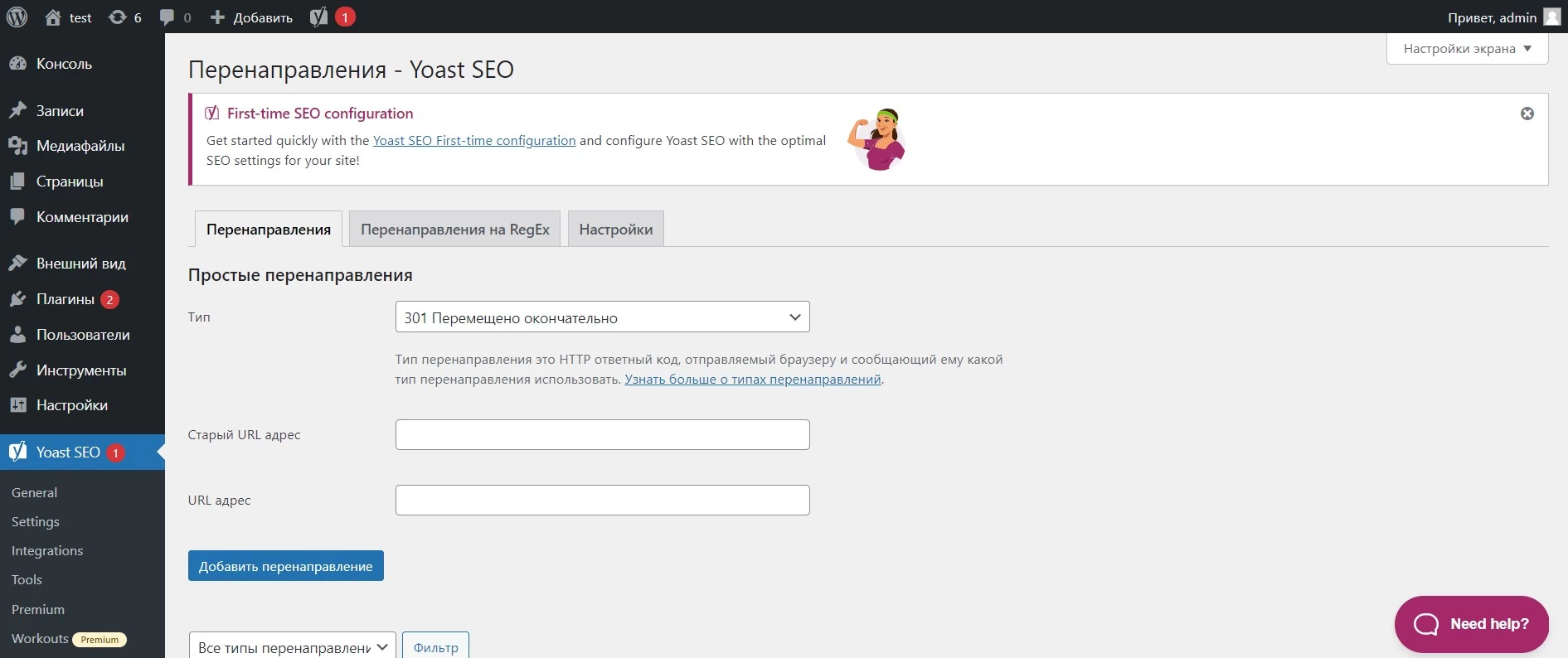Open Страницы menu label

pyautogui.click(x=70, y=181)
